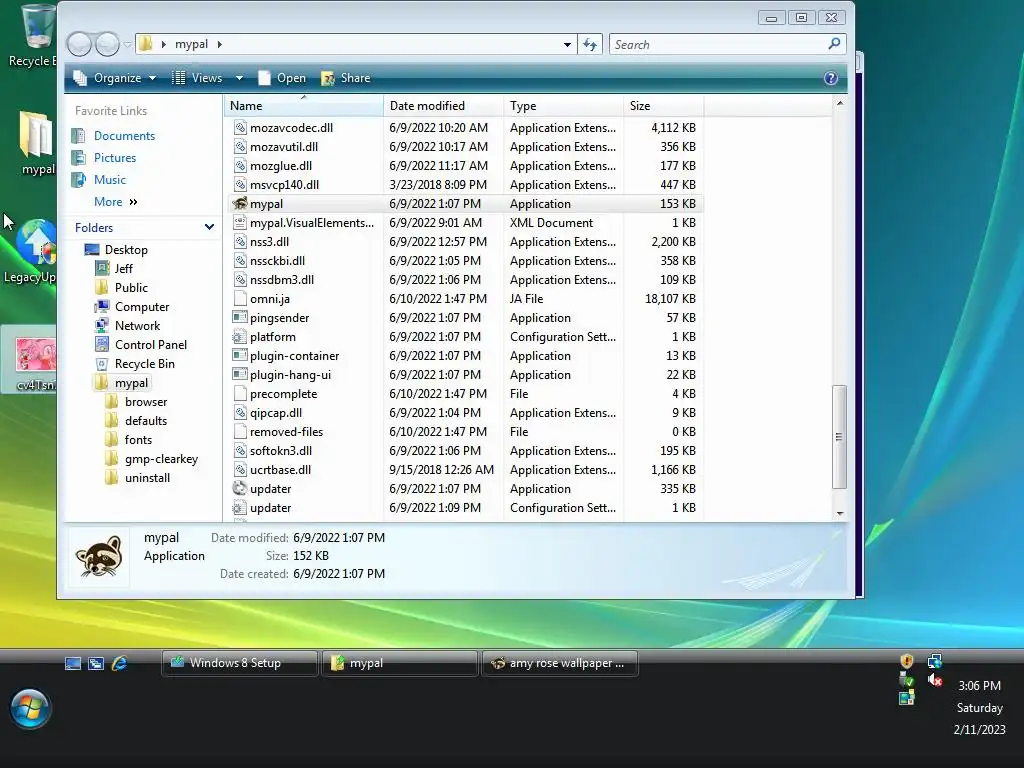Select Control Panel in folder tree

pyautogui.click(x=151, y=345)
